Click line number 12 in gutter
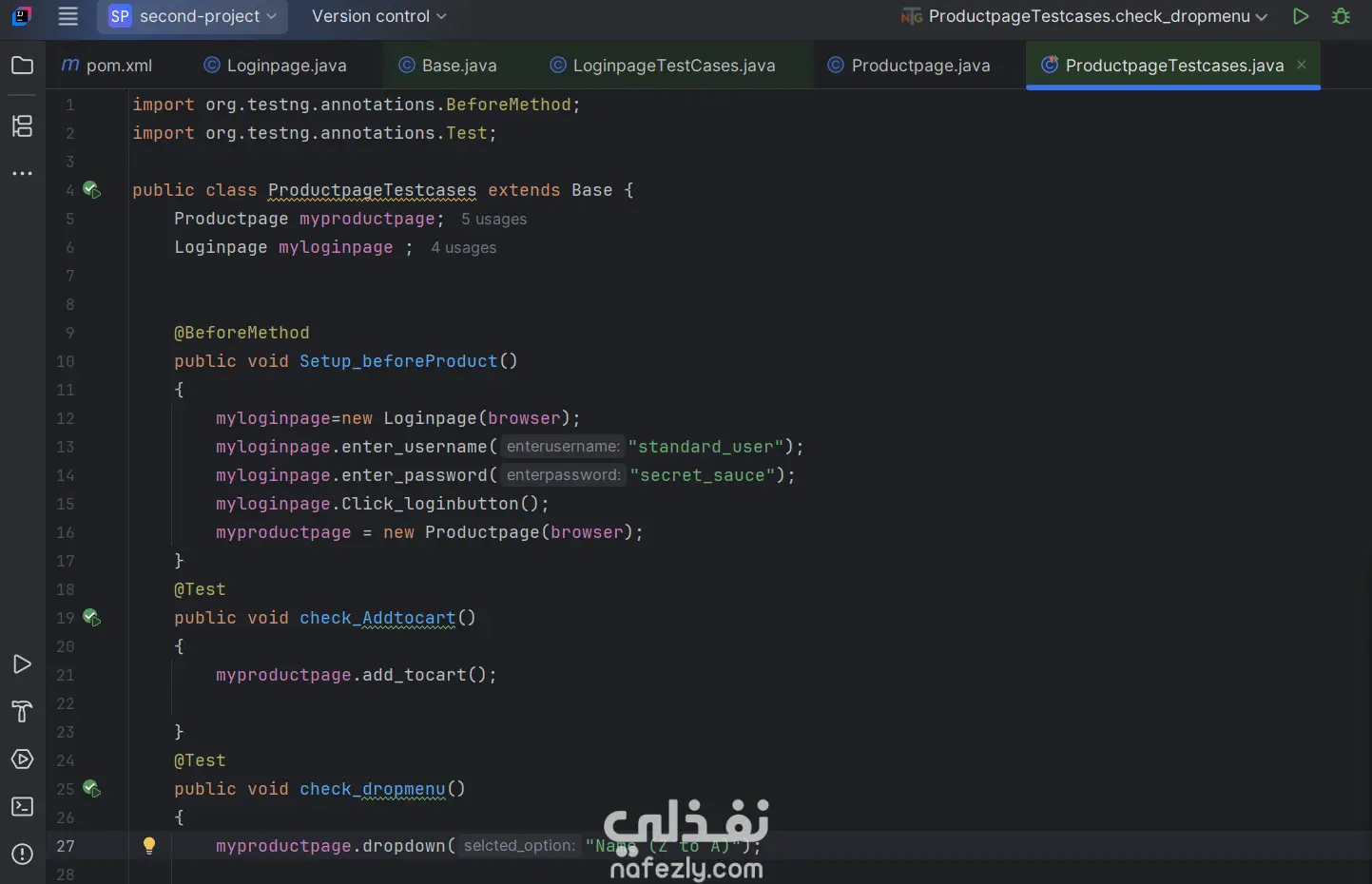Image resolution: width=1372 pixels, height=884 pixels. (x=65, y=418)
